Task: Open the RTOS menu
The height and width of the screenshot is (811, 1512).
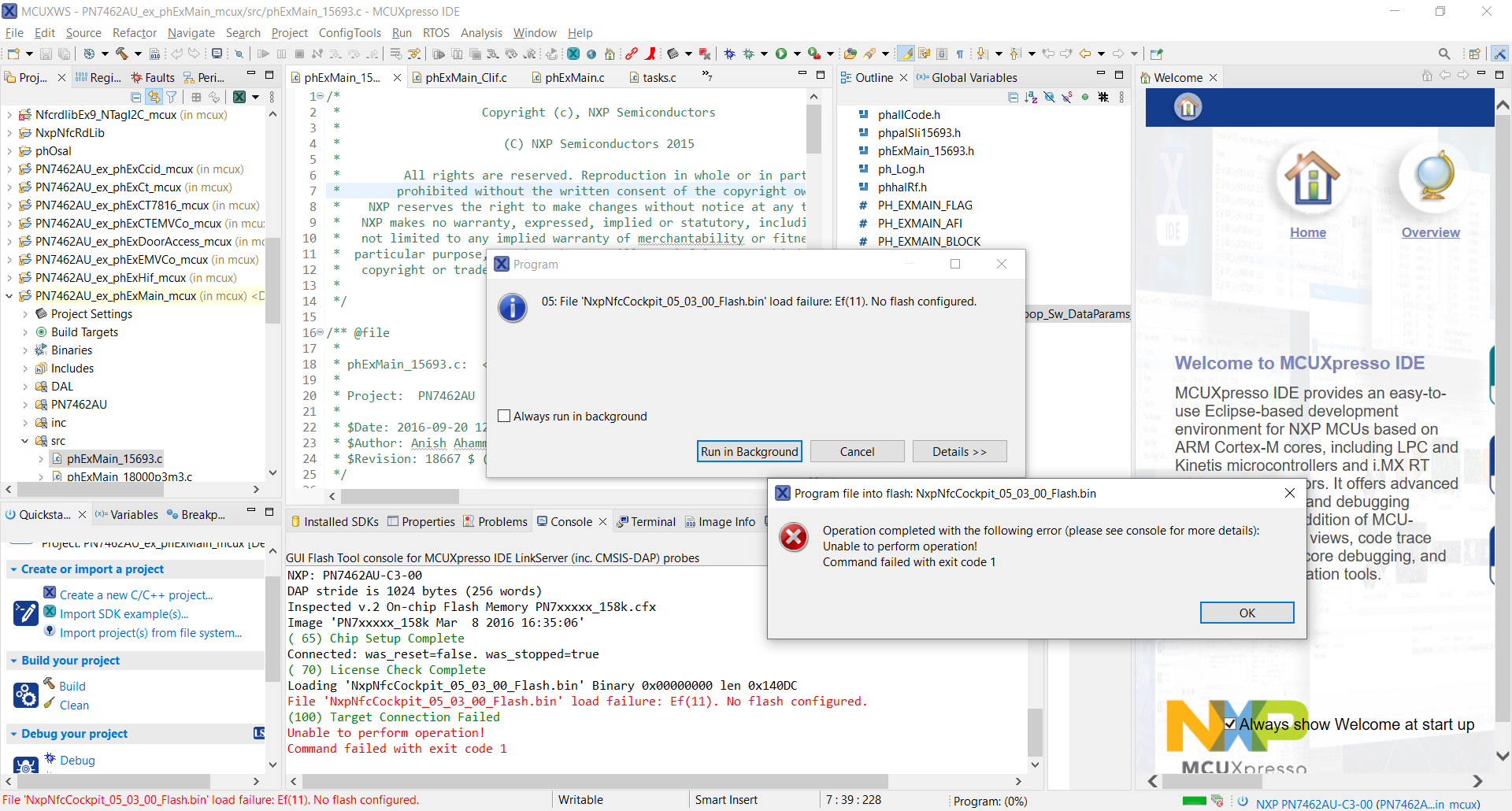Action: coord(435,32)
